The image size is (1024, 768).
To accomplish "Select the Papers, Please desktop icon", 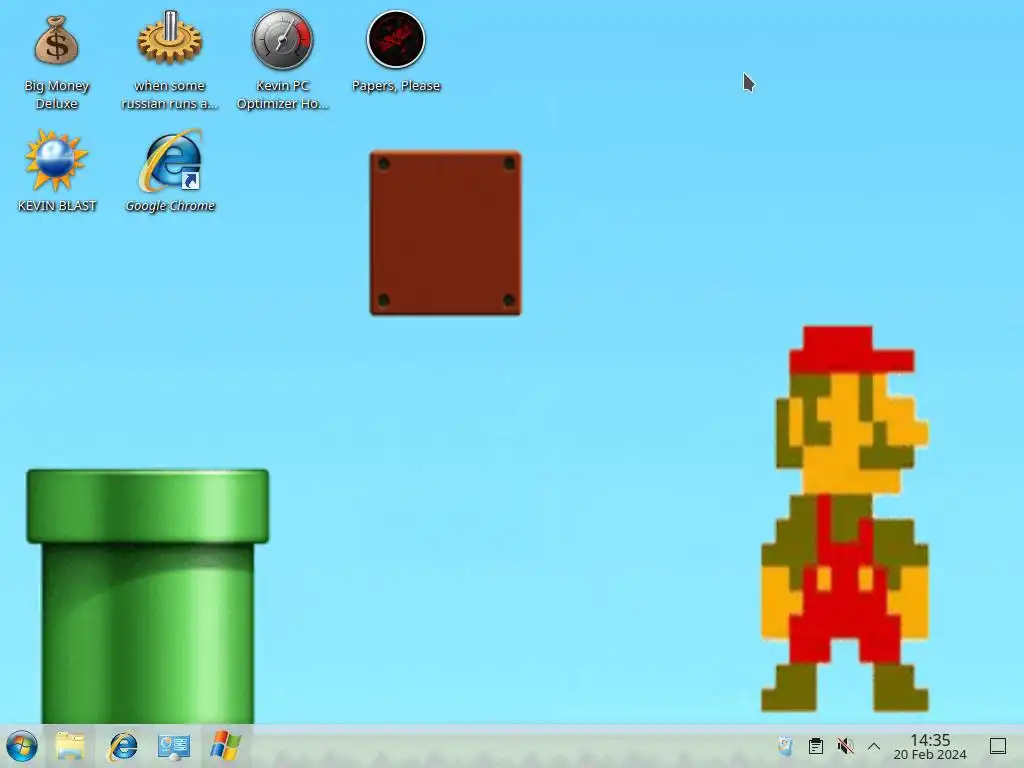I will [x=396, y=39].
